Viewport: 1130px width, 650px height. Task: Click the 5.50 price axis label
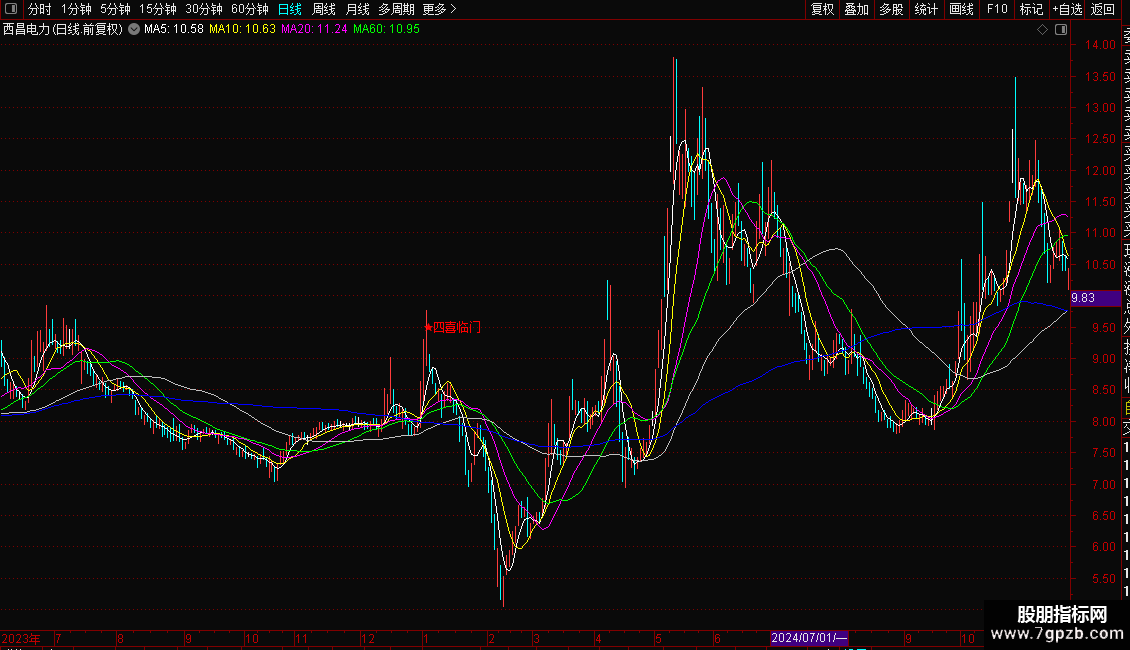tap(1103, 579)
